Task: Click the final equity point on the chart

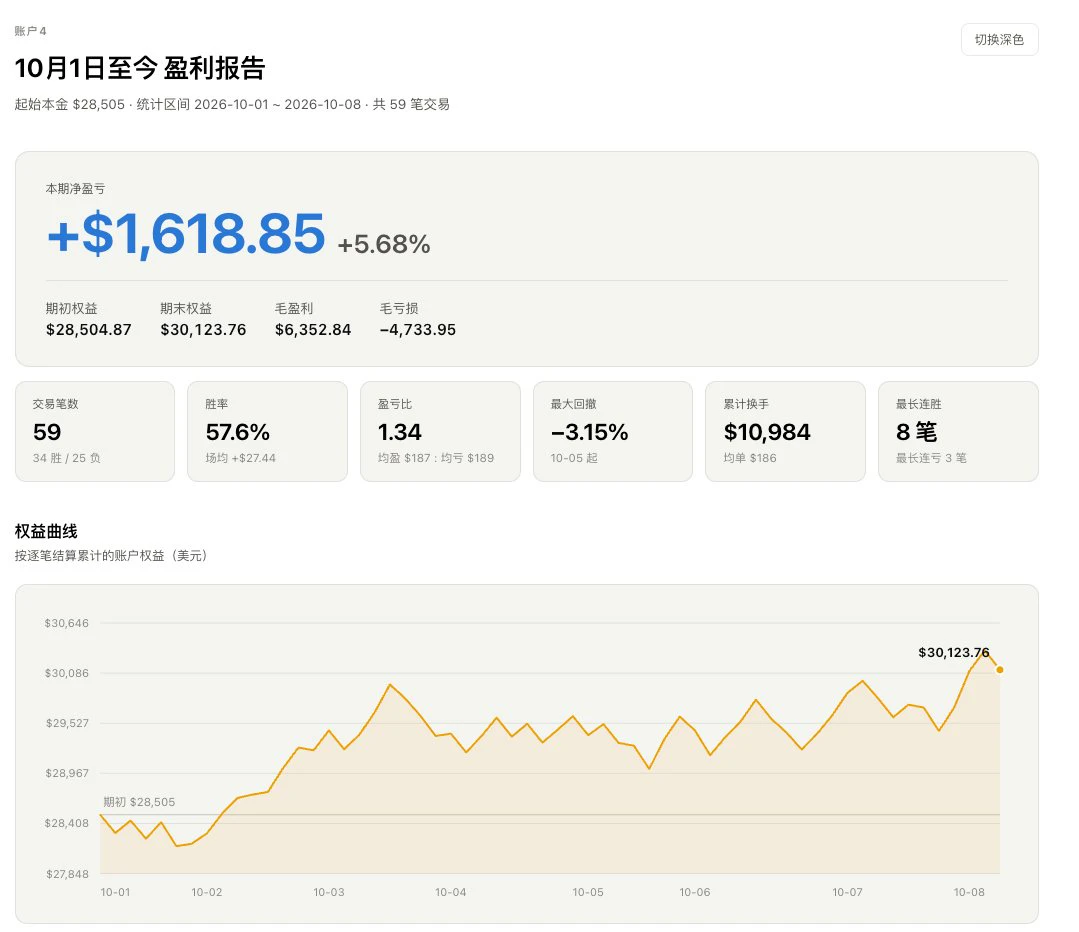Action: click(x=1000, y=670)
